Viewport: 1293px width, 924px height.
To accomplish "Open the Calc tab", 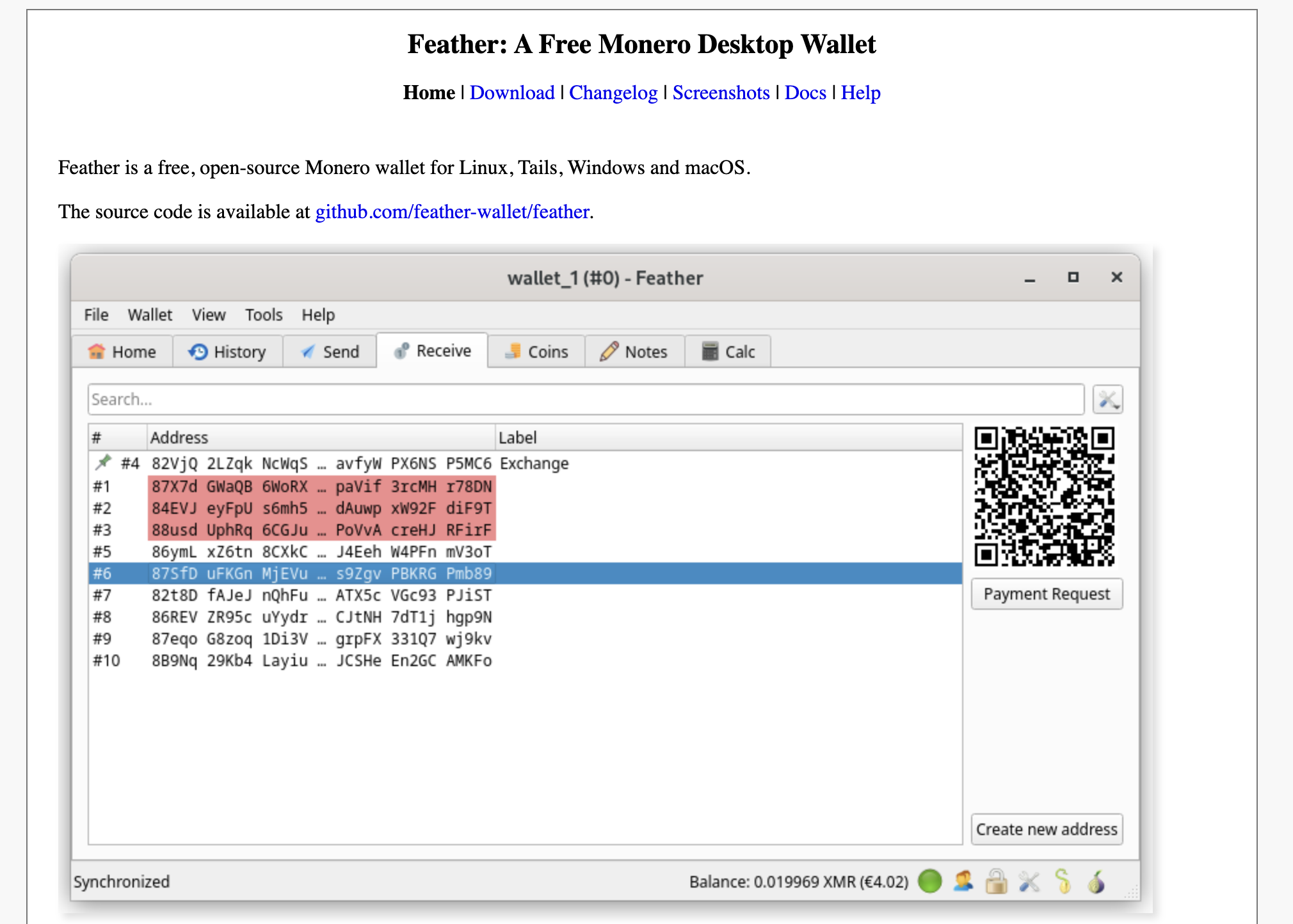I will [728, 352].
